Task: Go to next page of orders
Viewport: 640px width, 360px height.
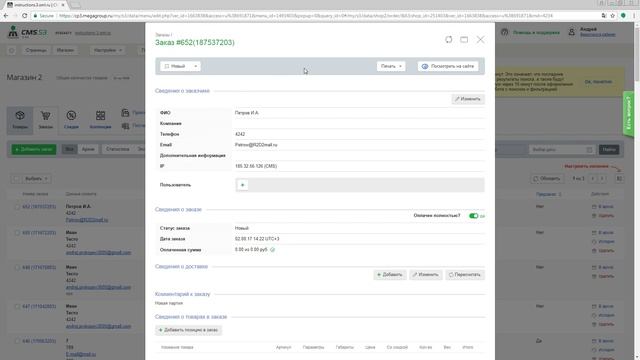Action: point(602,179)
